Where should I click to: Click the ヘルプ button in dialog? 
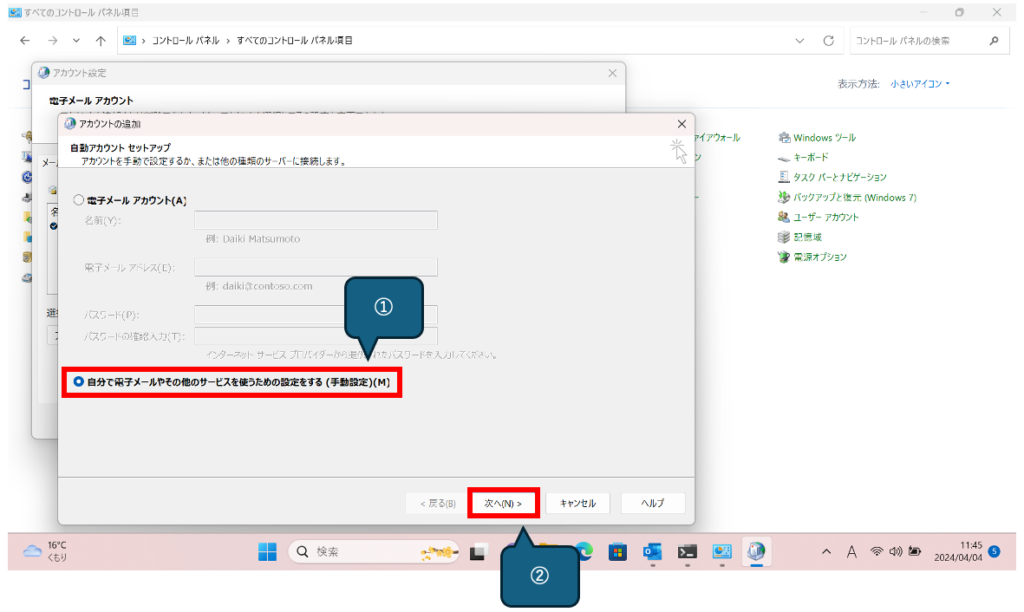(x=652, y=503)
